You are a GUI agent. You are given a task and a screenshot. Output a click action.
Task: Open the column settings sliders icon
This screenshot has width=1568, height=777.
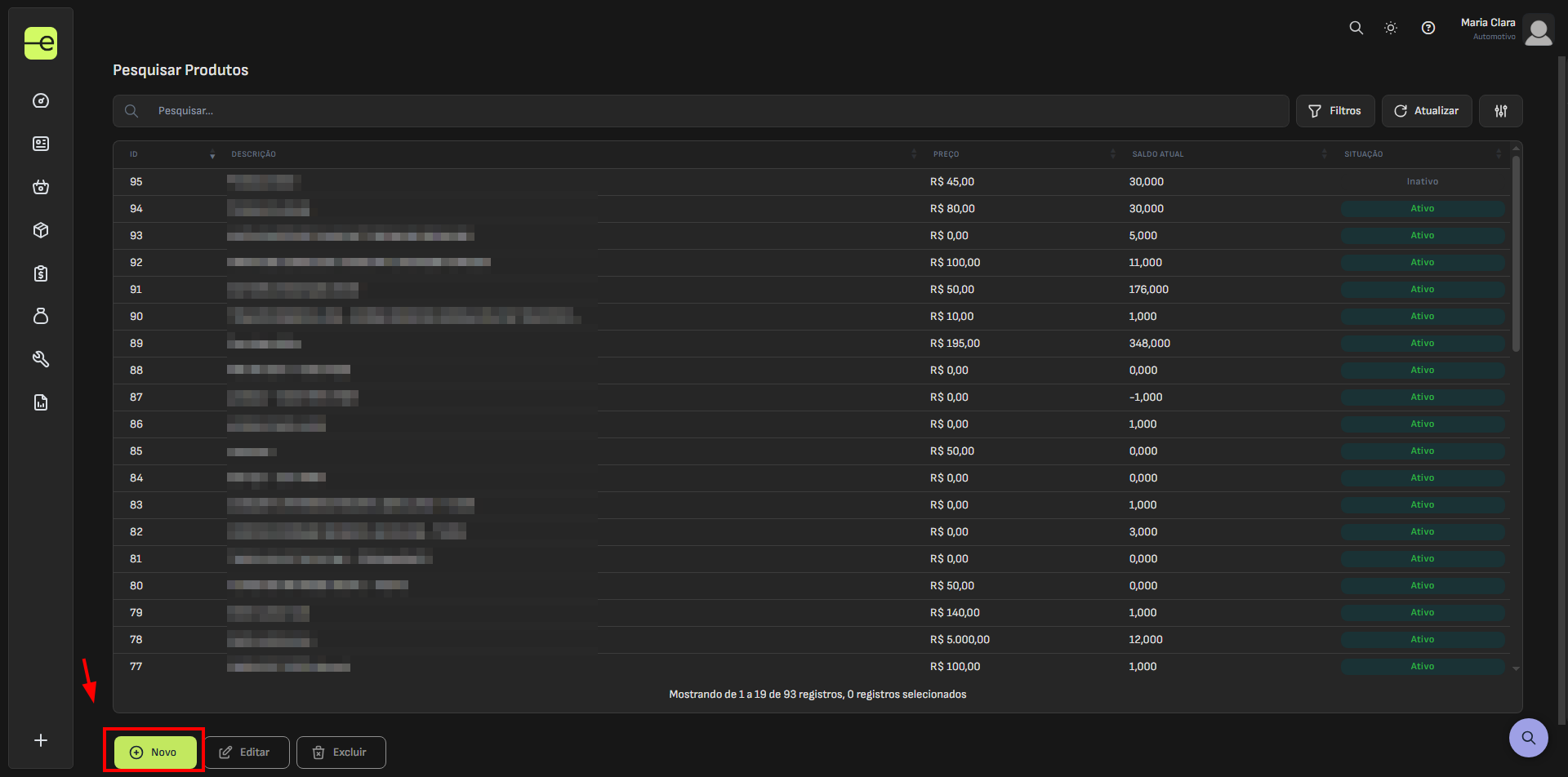[x=1501, y=111]
